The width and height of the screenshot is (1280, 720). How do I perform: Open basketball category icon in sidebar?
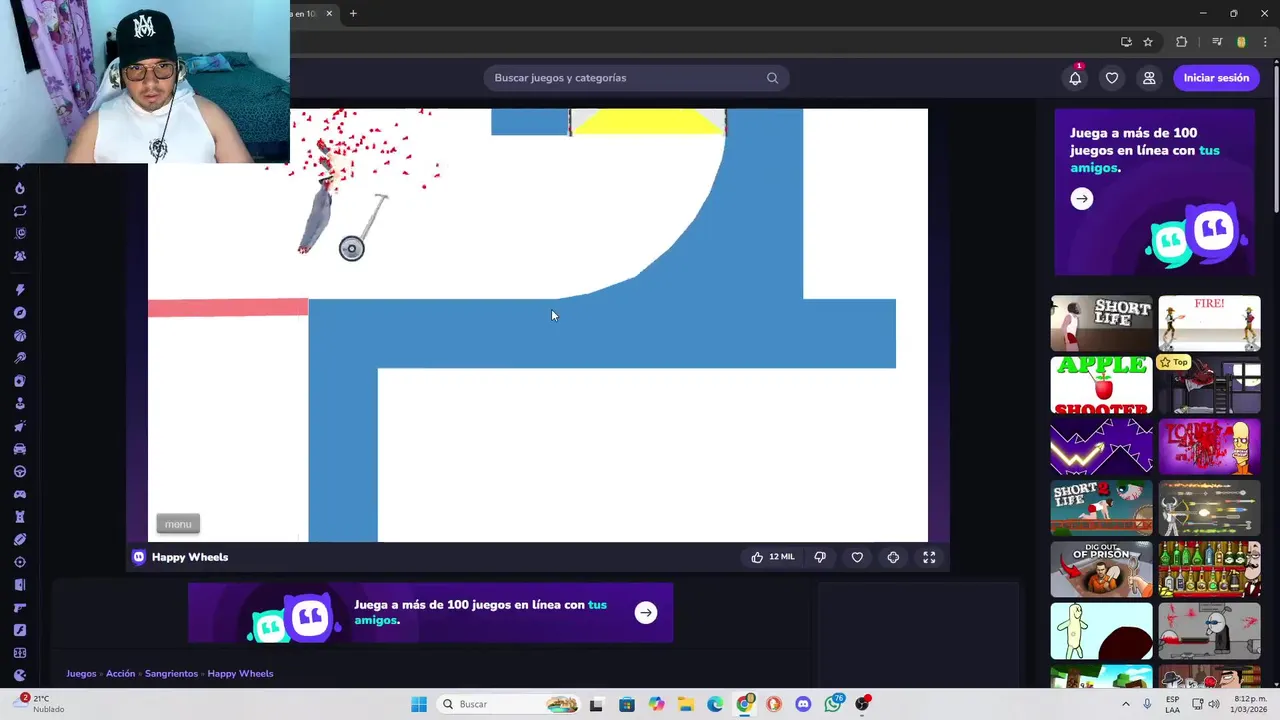click(20, 336)
